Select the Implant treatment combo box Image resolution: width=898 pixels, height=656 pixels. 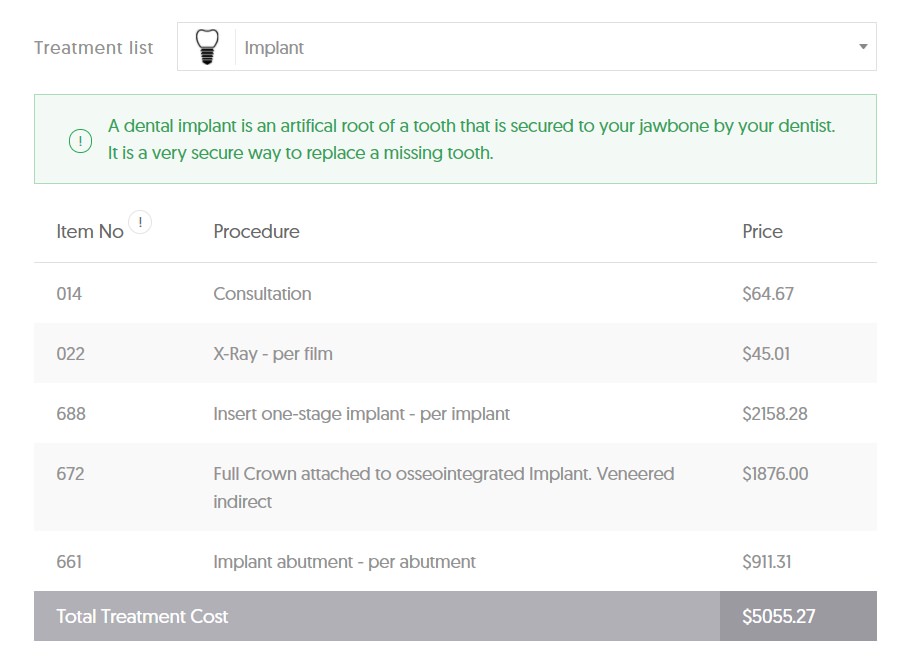coord(526,47)
